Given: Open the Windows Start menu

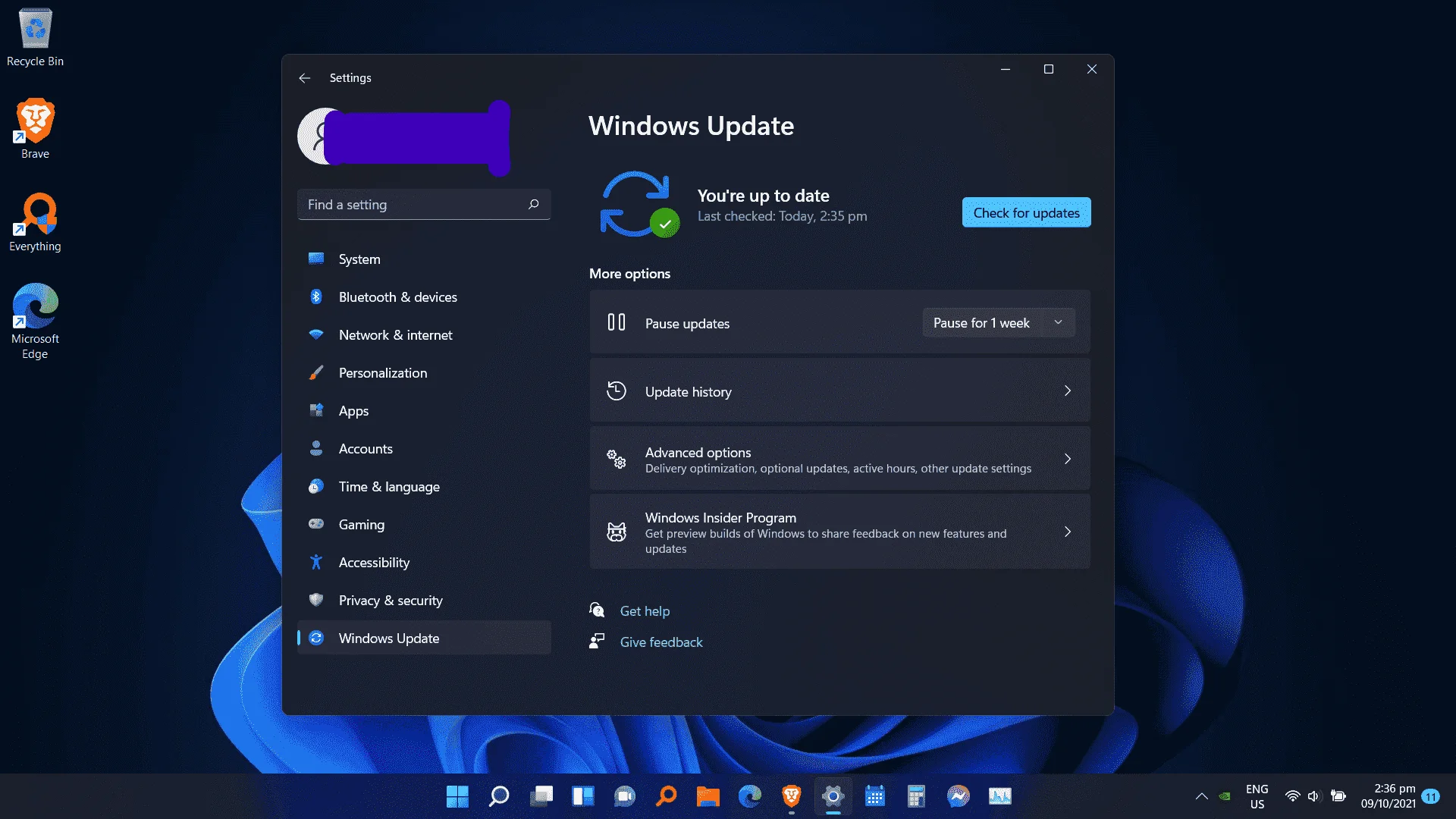Looking at the screenshot, I should pos(457,796).
